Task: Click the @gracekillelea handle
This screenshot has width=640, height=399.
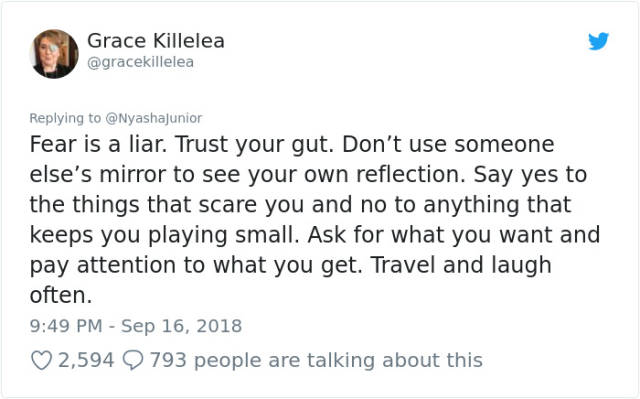Action: (x=140, y=62)
